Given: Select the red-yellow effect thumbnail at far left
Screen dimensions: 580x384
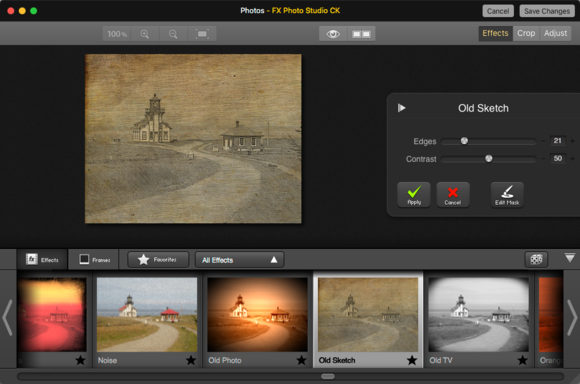Looking at the screenshot, I should [52, 314].
